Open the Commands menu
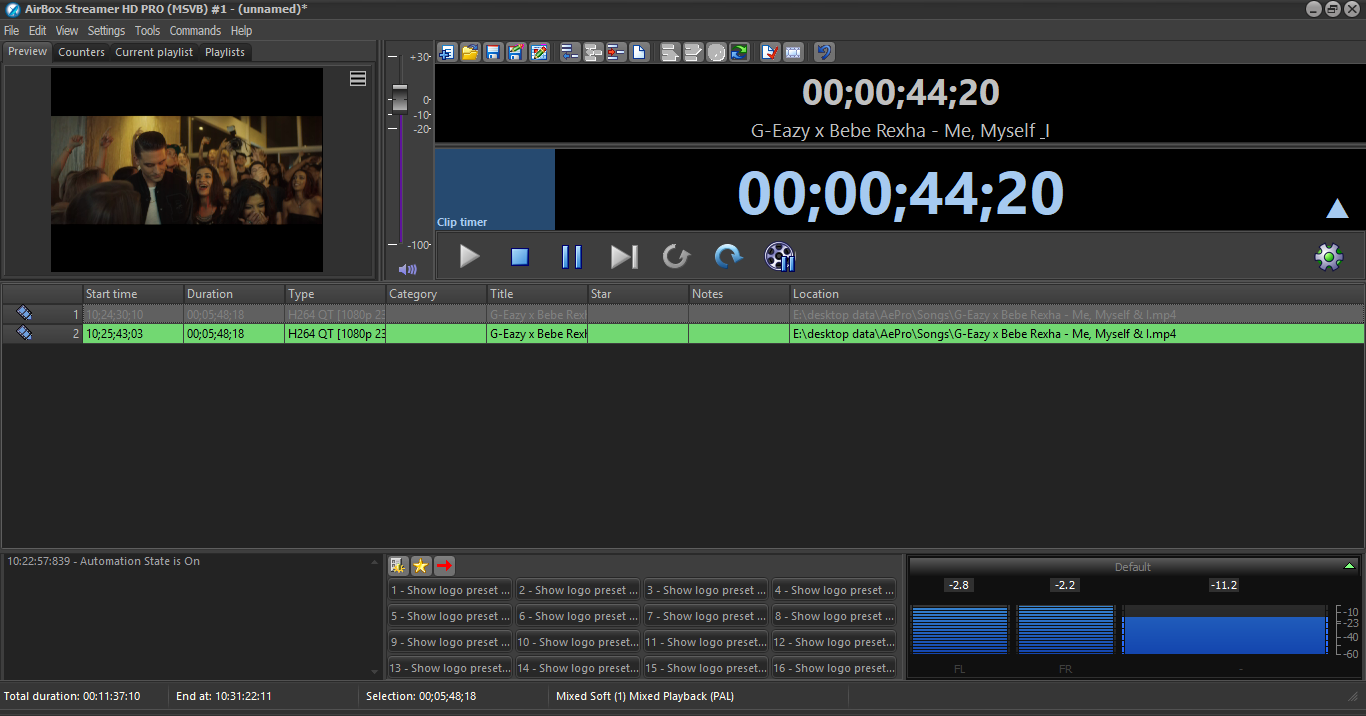The width and height of the screenshot is (1366, 716). coord(195,31)
